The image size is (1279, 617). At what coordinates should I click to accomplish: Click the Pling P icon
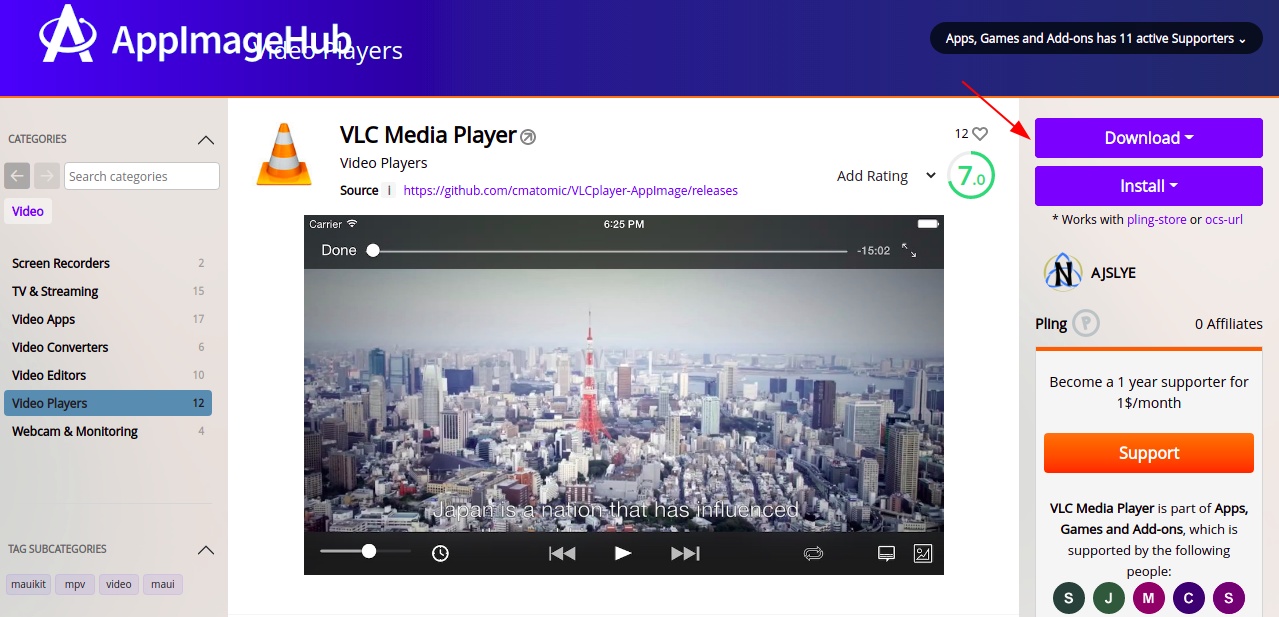(1086, 323)
